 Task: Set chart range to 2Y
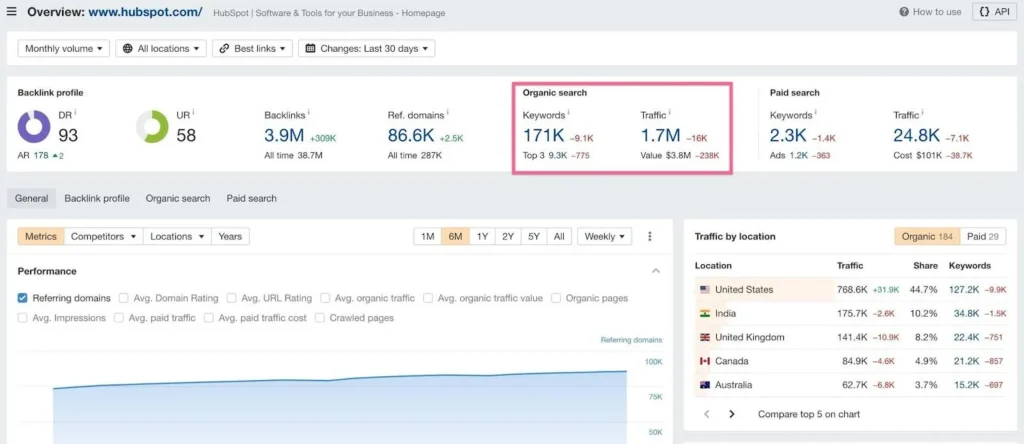[508, 236]
